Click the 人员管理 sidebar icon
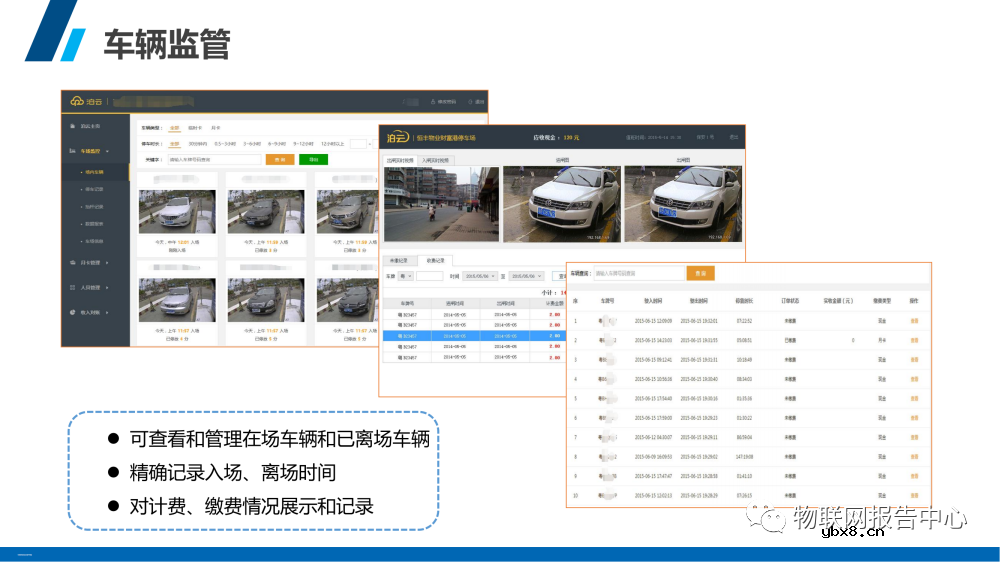 72,288
